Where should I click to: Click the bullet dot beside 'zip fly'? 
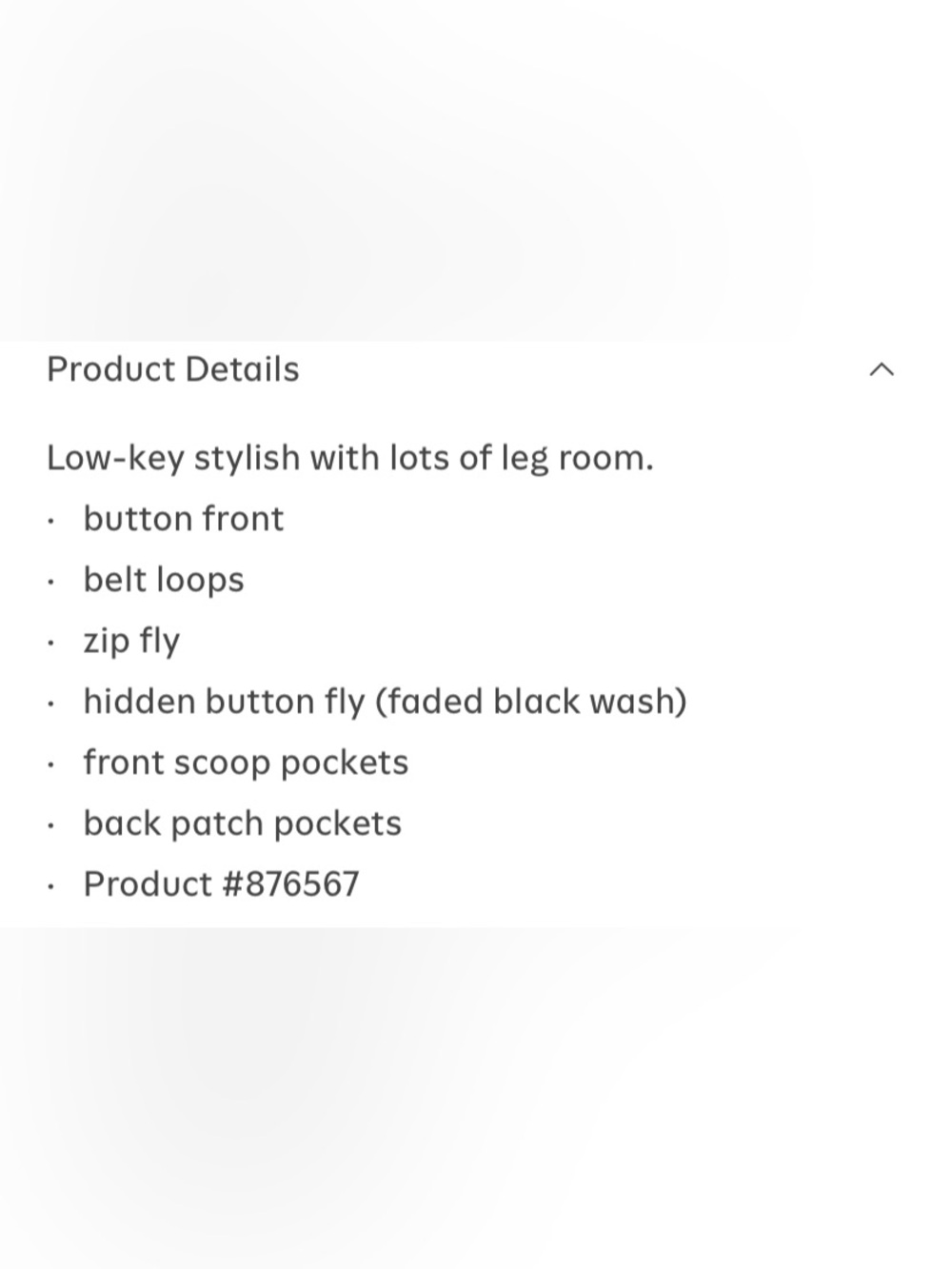[50, 644]
